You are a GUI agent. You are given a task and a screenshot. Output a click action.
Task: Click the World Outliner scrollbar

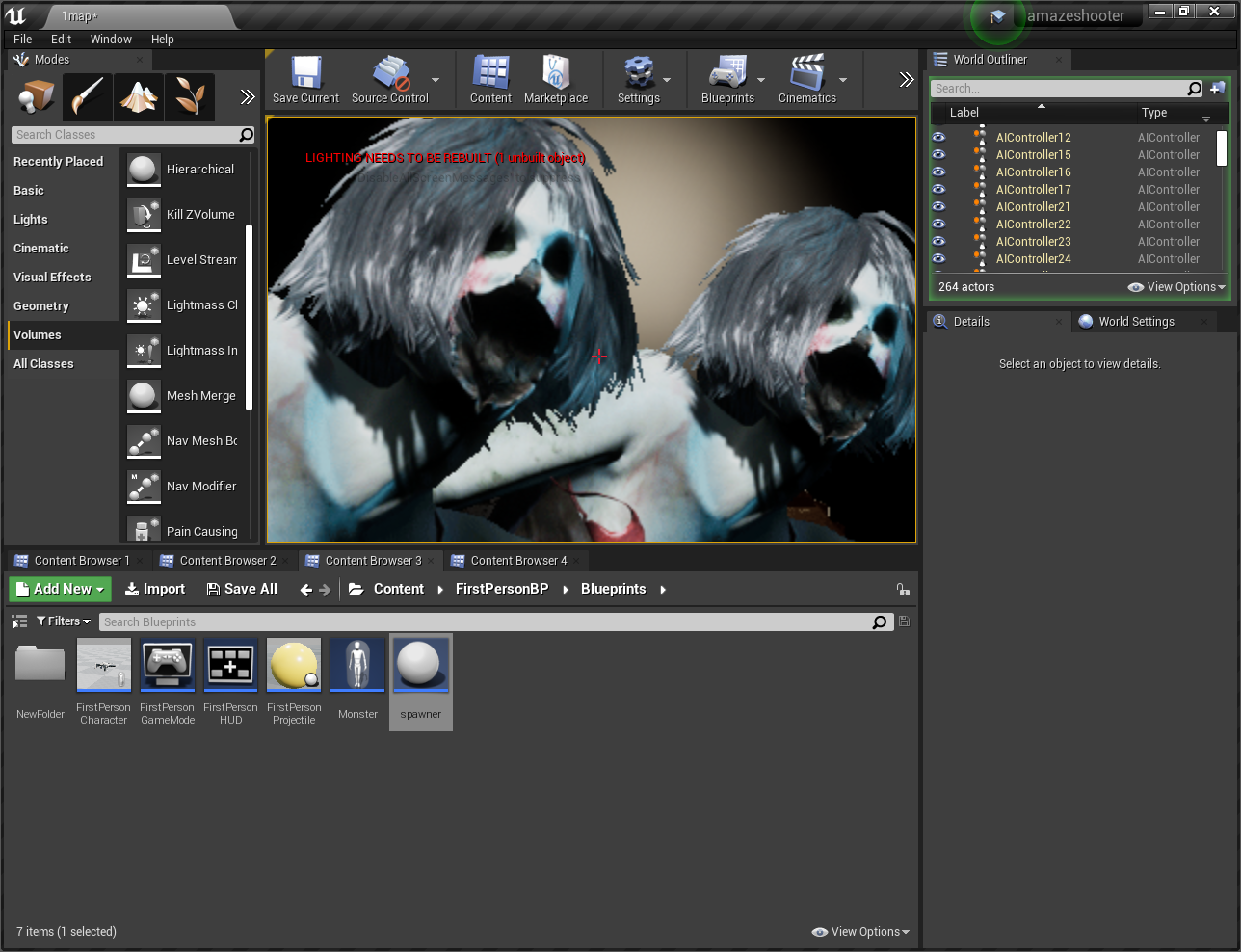coord(1222,148)
